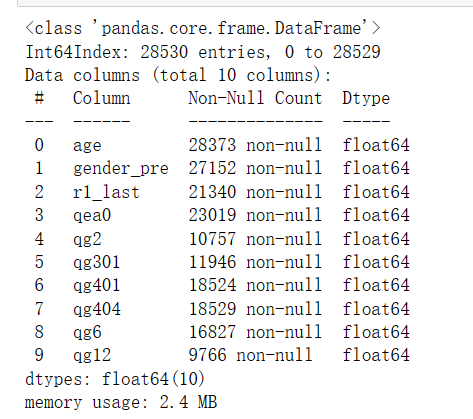Click the memory usage 2.4 MB line
This screenshot has width=473, height=419.
click(x=121, y=402)
